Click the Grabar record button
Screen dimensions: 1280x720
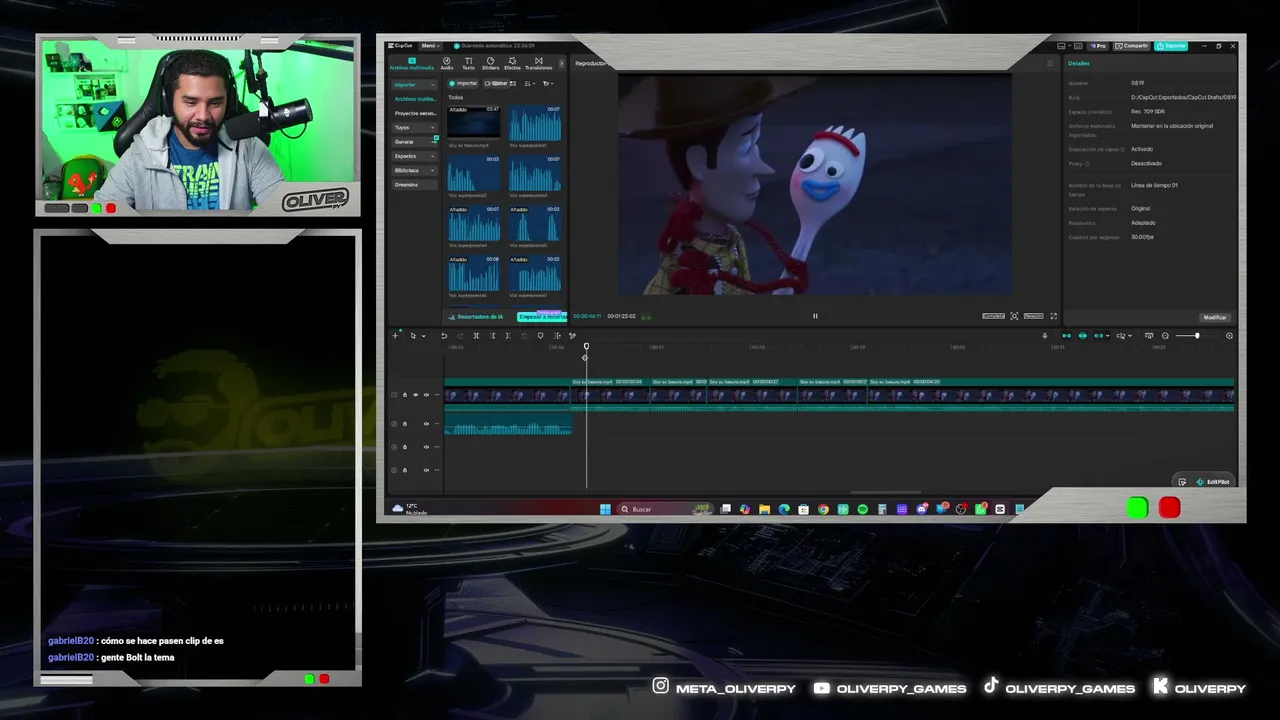click(x=497, y=83)
